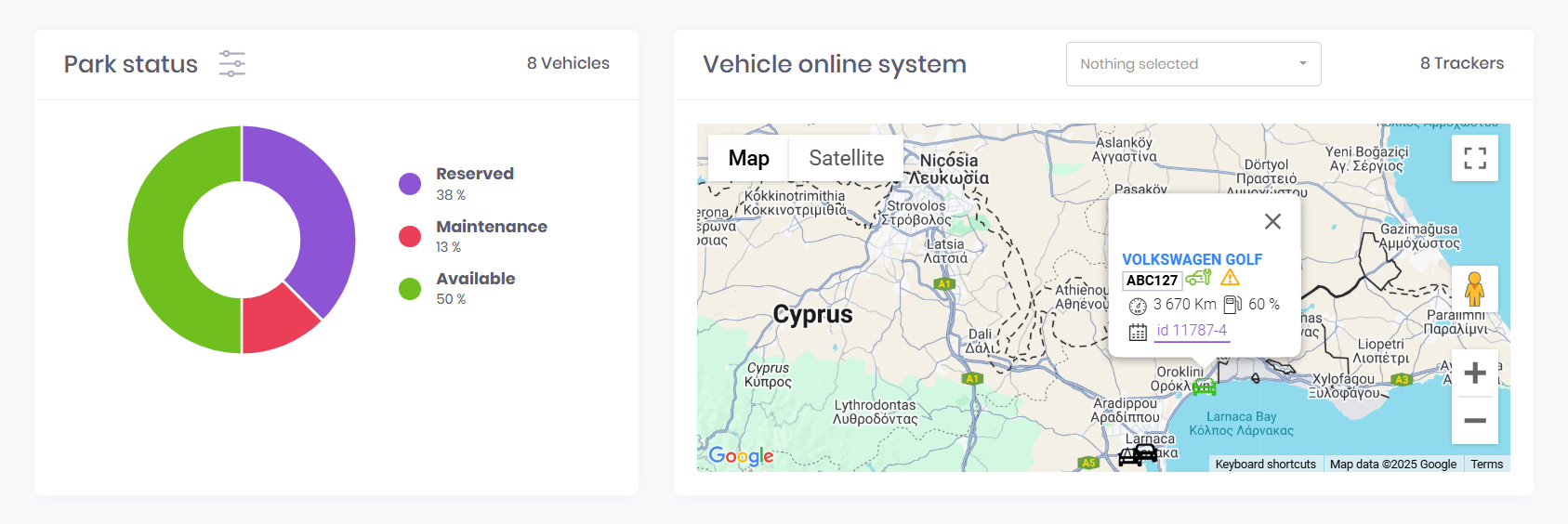Viewport: 1568px width, 524px height.
Task: Close the Volkswagen Golf info popup
Action: (x=1272, y=221)
